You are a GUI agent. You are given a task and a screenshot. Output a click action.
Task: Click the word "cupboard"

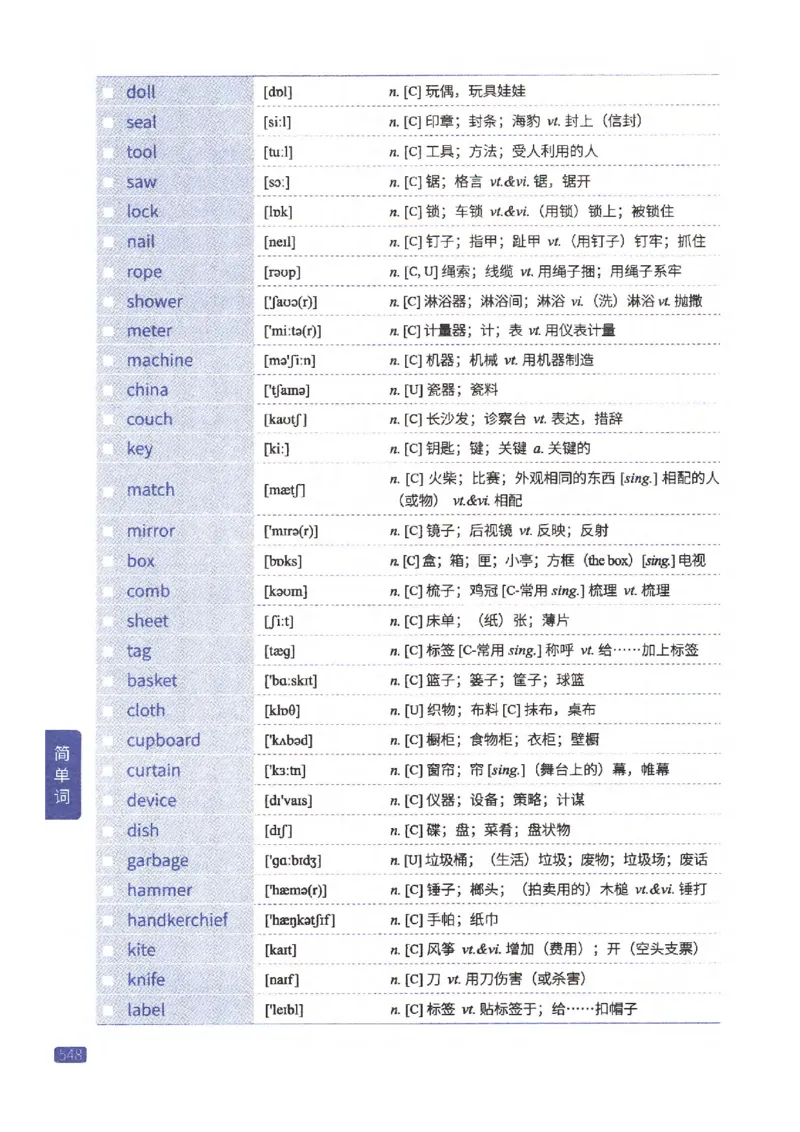click(x=162, y=740)
